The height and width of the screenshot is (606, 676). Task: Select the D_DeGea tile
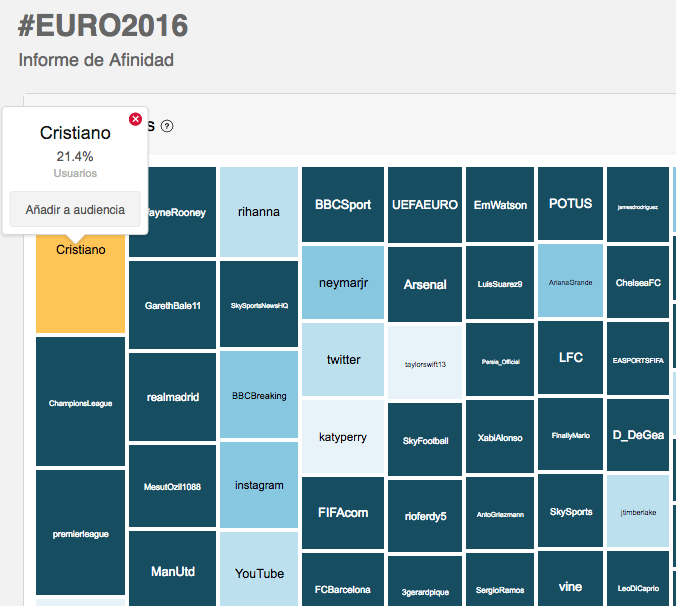[638, 435]
